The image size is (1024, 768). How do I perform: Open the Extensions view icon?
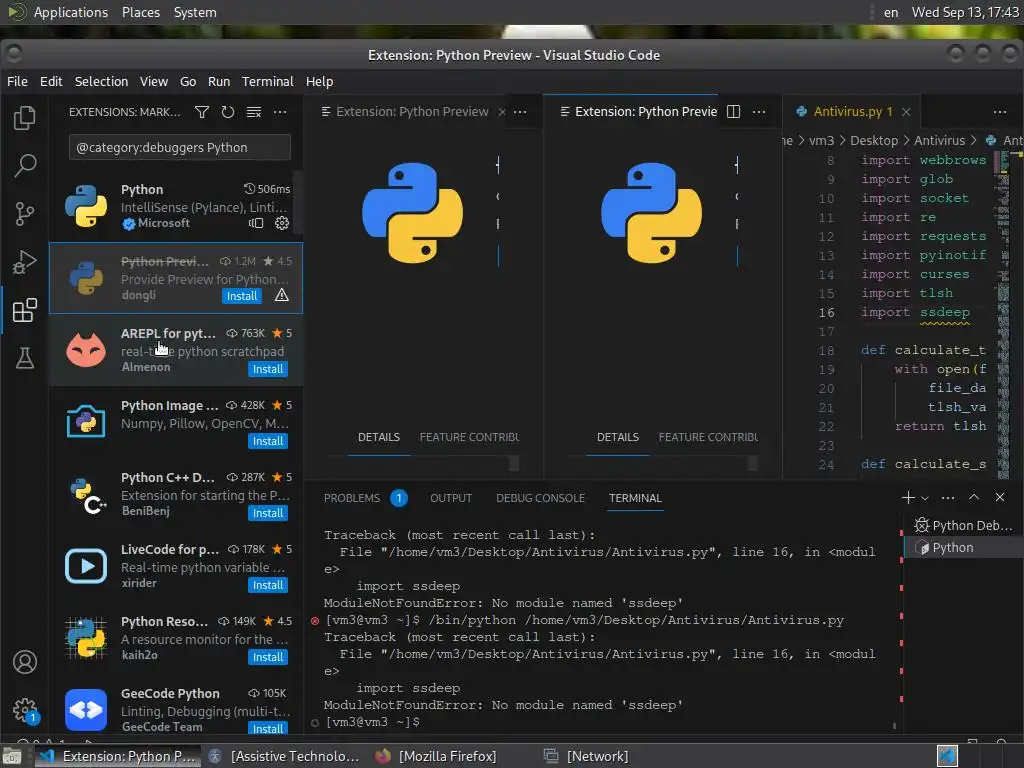pyautogui.click(x=25, y=310)
